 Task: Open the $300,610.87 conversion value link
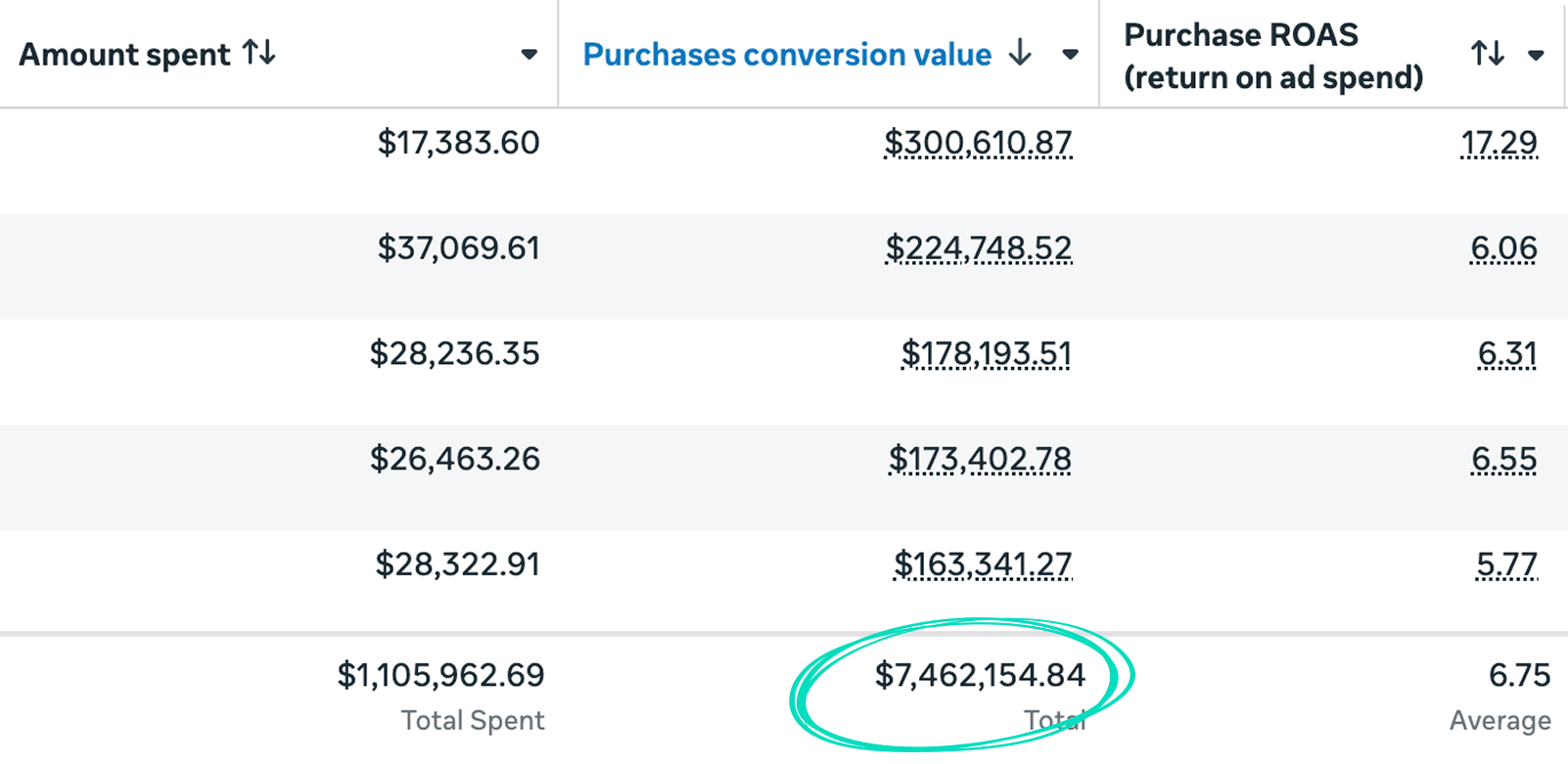pos(978,143)
